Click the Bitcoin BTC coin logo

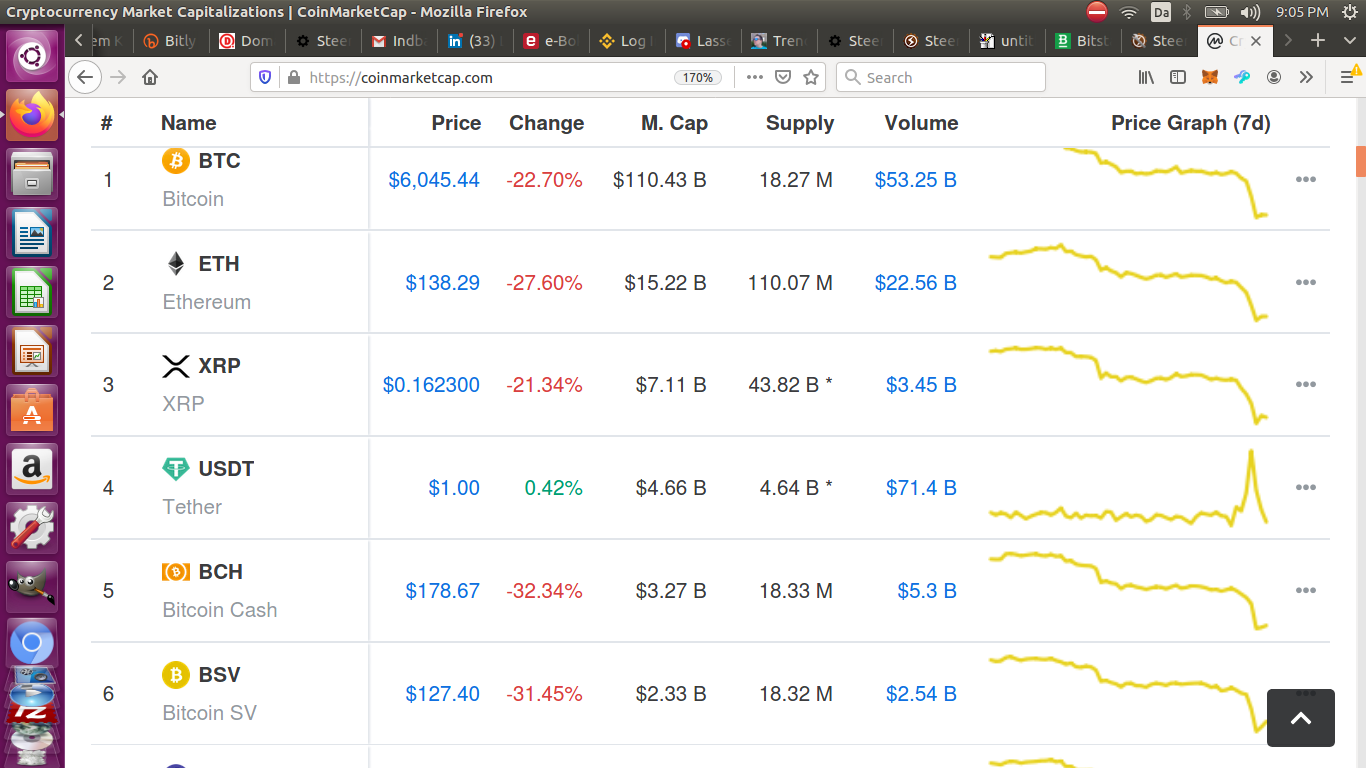click(x=176, y=160)
